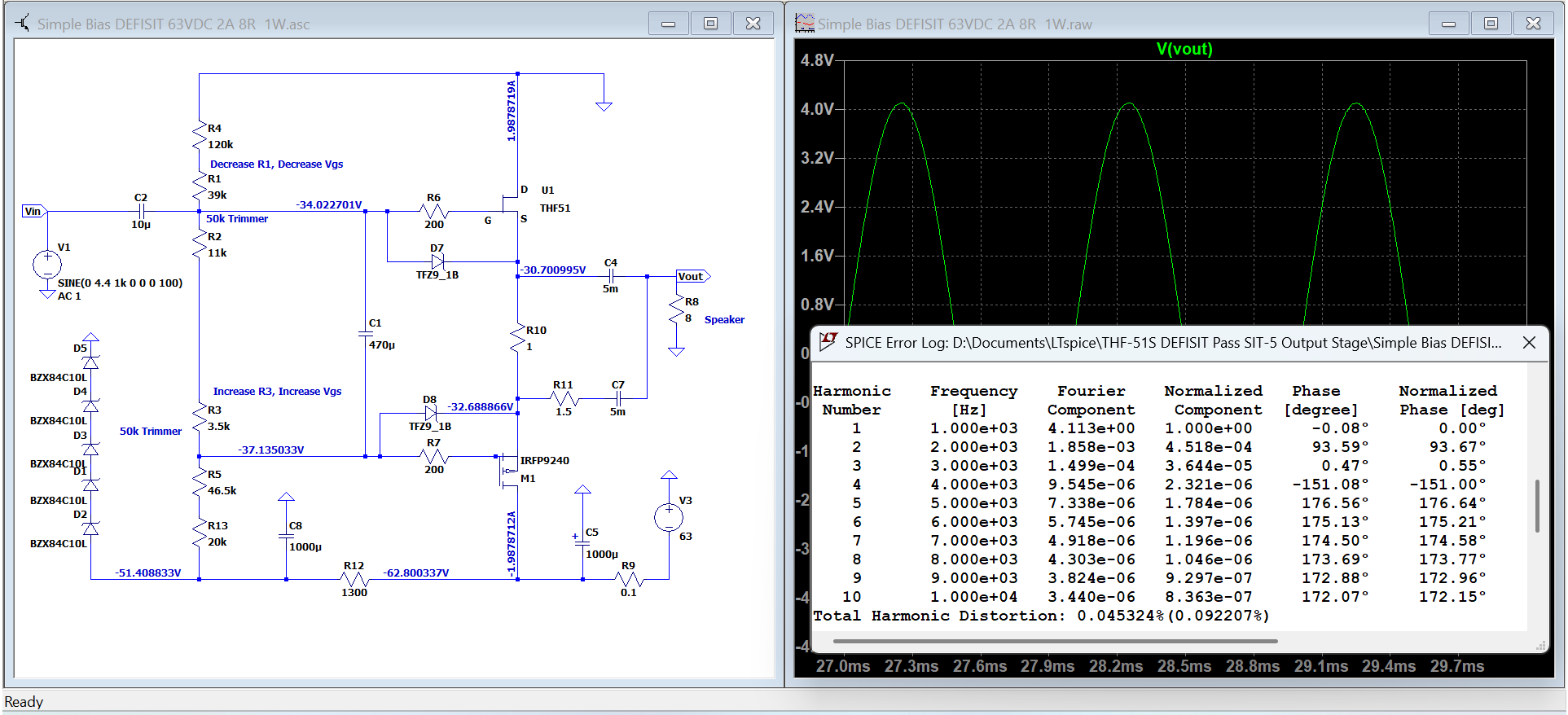
Task: Select the R13 20k resistor symbol
Action: (199, 533)
